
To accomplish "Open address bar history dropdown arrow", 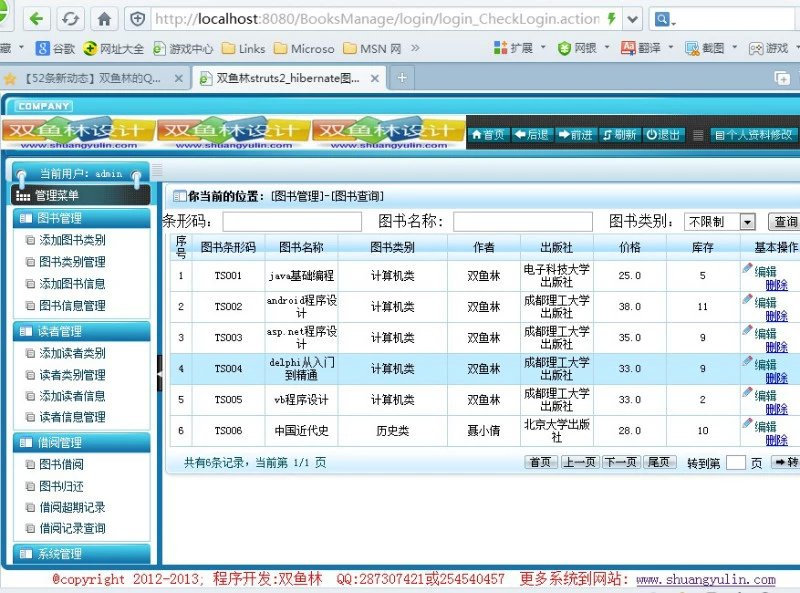I will 632,19.
